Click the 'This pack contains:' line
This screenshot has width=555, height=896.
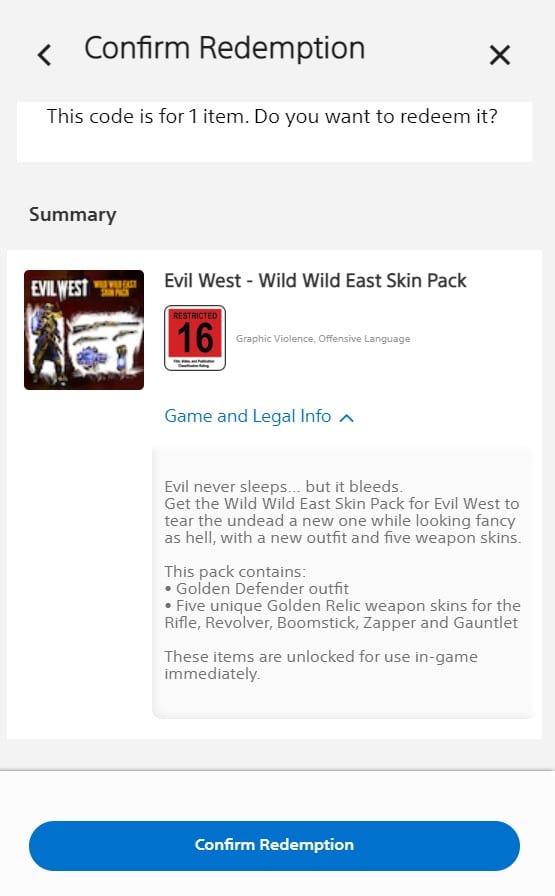tap(235, 571)
